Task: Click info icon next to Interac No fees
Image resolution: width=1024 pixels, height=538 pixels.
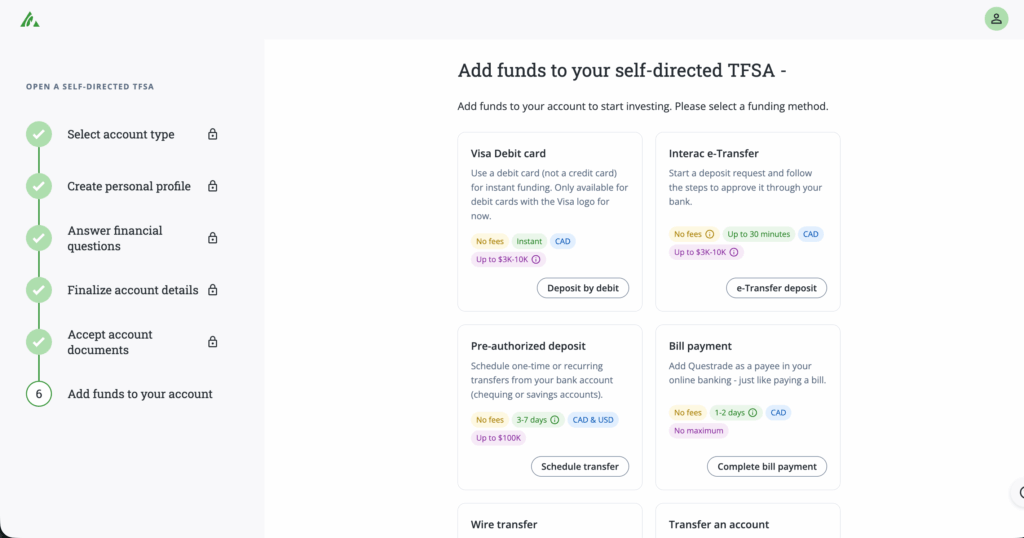Action: 710,234
